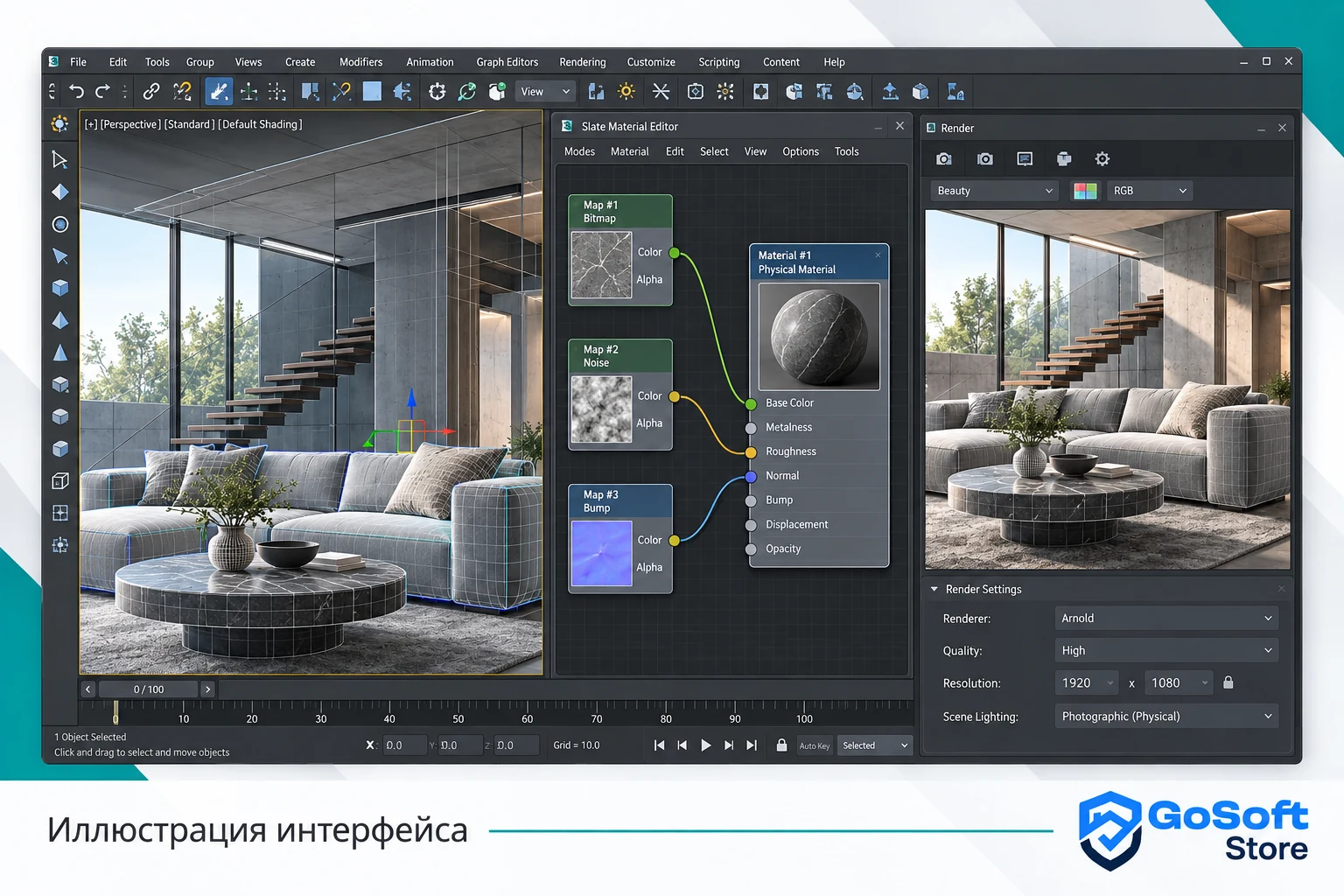Open the 1920 resolution width dropdown

[x=1087, y=682]
